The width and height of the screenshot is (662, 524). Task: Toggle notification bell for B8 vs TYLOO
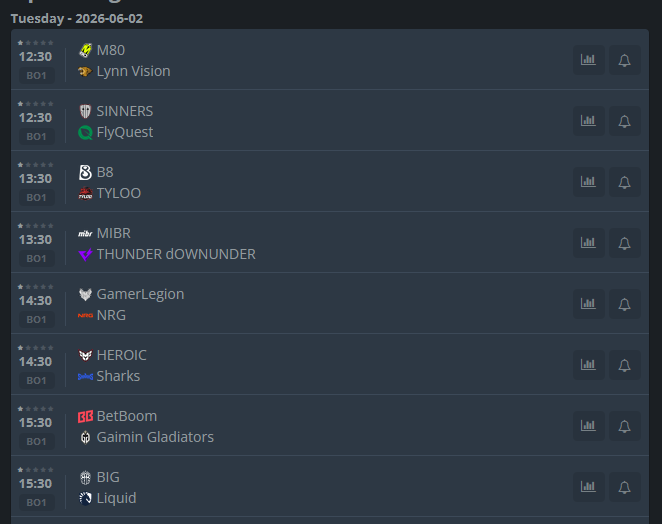click(x=624, y=182)
